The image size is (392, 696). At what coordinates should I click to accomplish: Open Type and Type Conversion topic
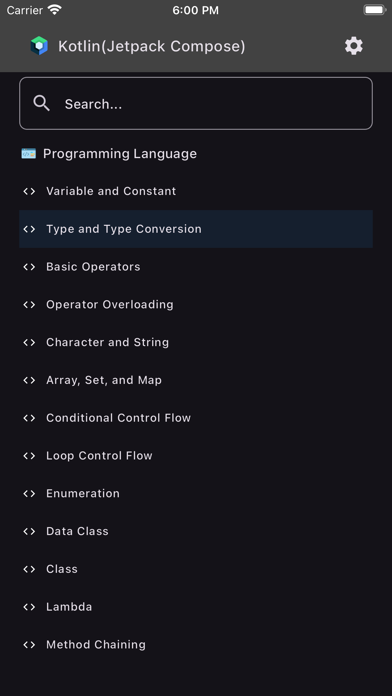pyautogui.click(x=196, y=229)
